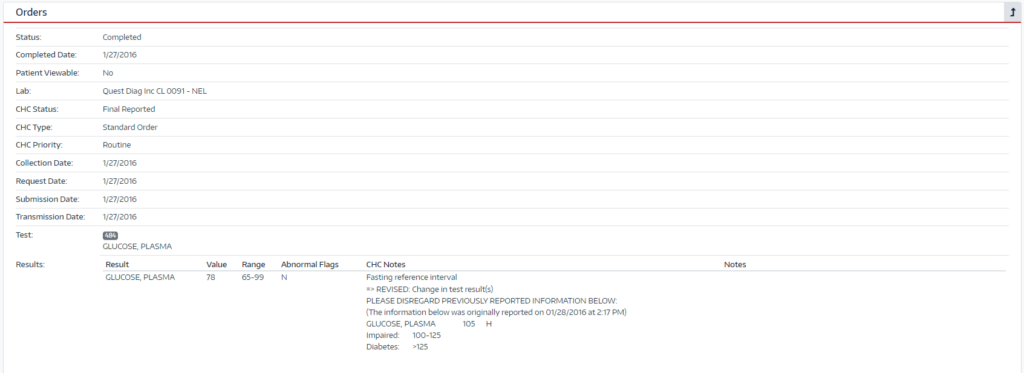Click the Result column header
The width and height of the screenshot is (1024, 373).
117,265
